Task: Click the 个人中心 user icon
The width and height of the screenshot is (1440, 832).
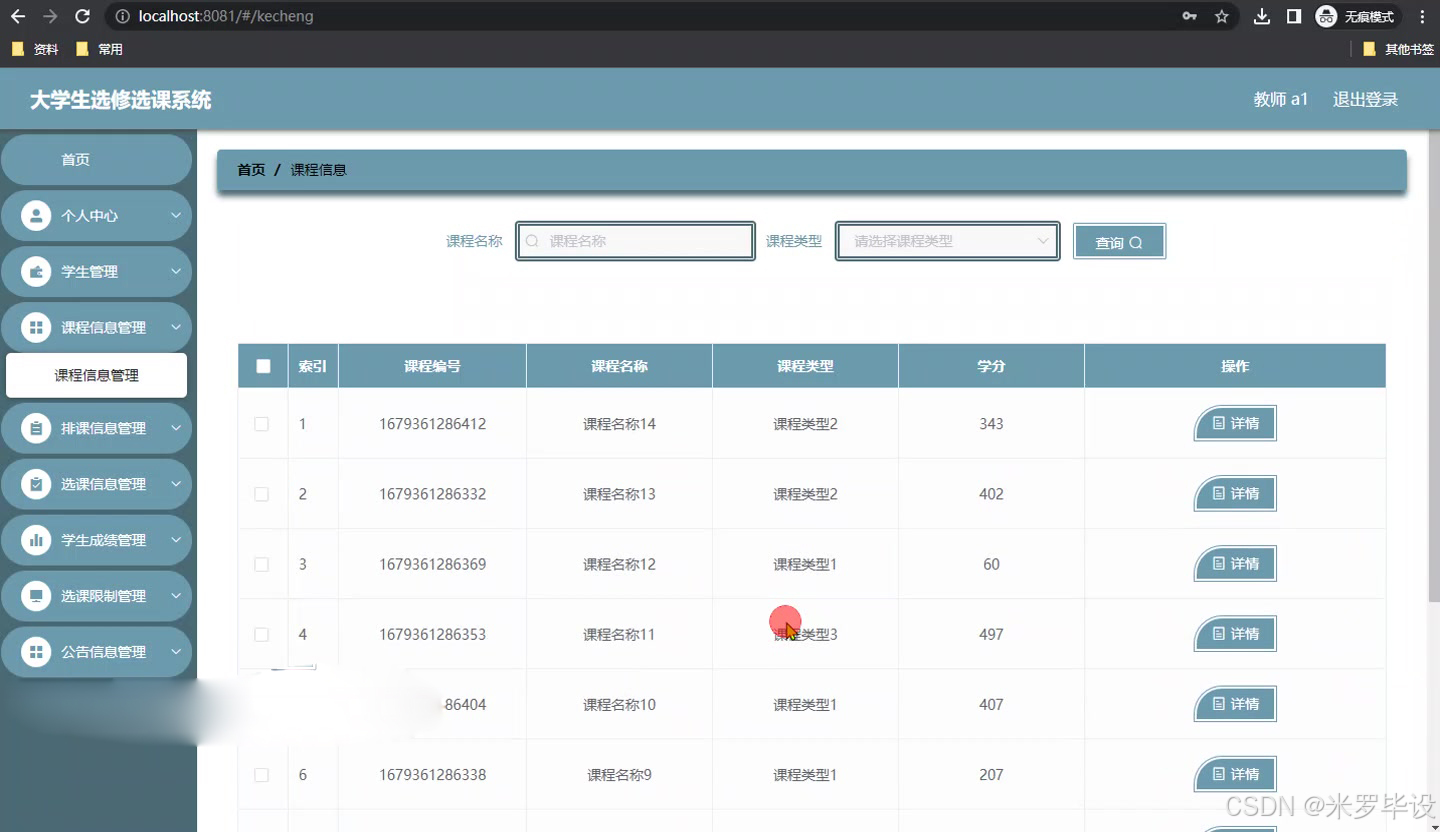Action: (x=36, y=215)
